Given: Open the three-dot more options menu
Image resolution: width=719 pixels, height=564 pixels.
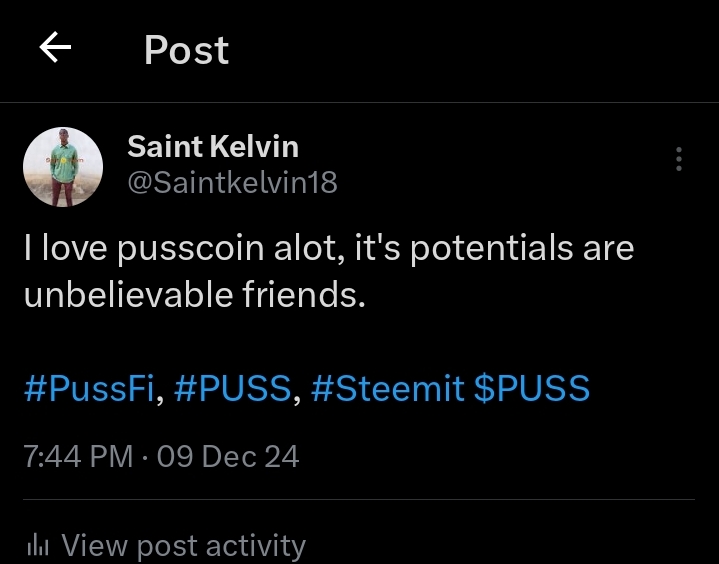Looking at the screenshot, I should click(679, 159).
